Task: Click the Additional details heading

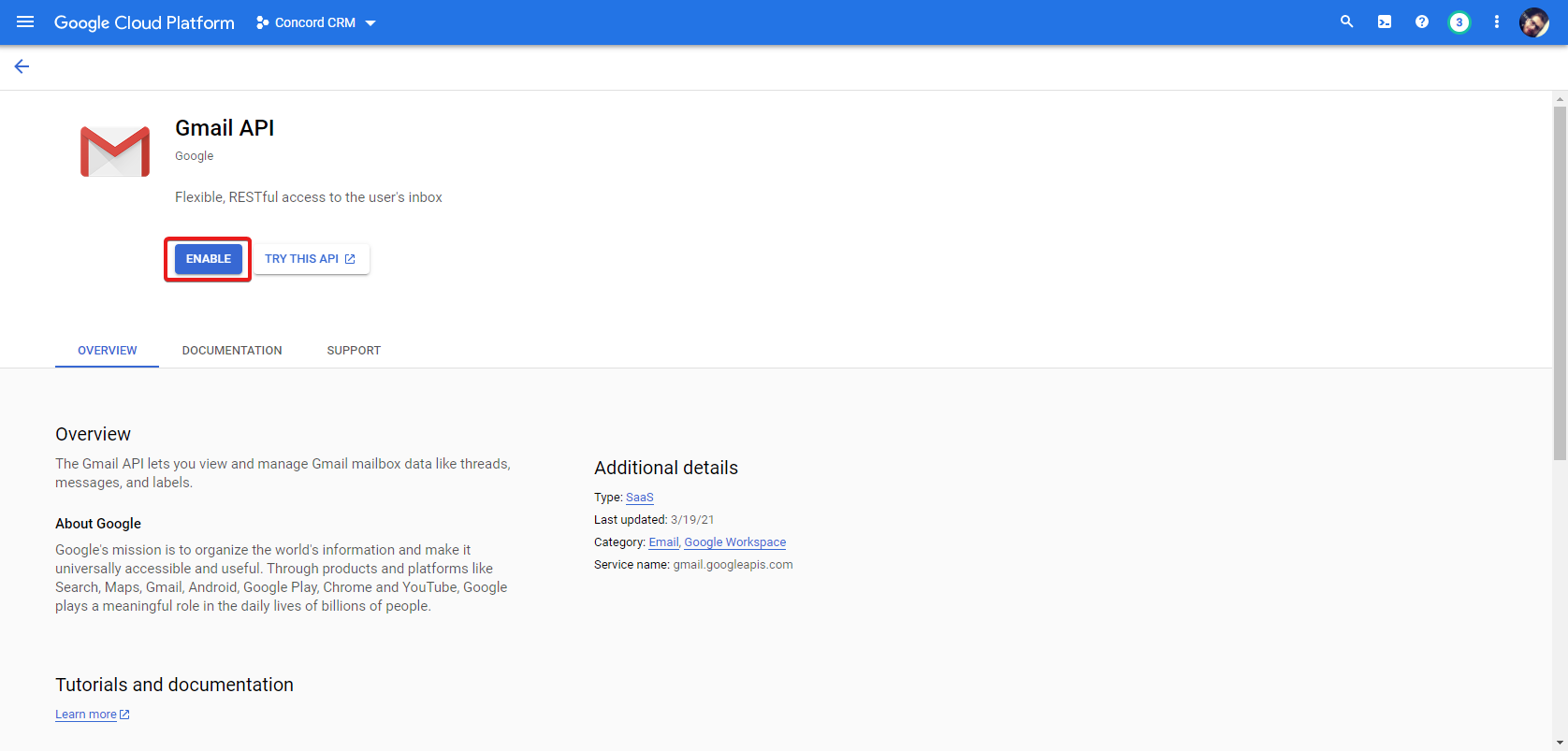Action: [666, 468]
